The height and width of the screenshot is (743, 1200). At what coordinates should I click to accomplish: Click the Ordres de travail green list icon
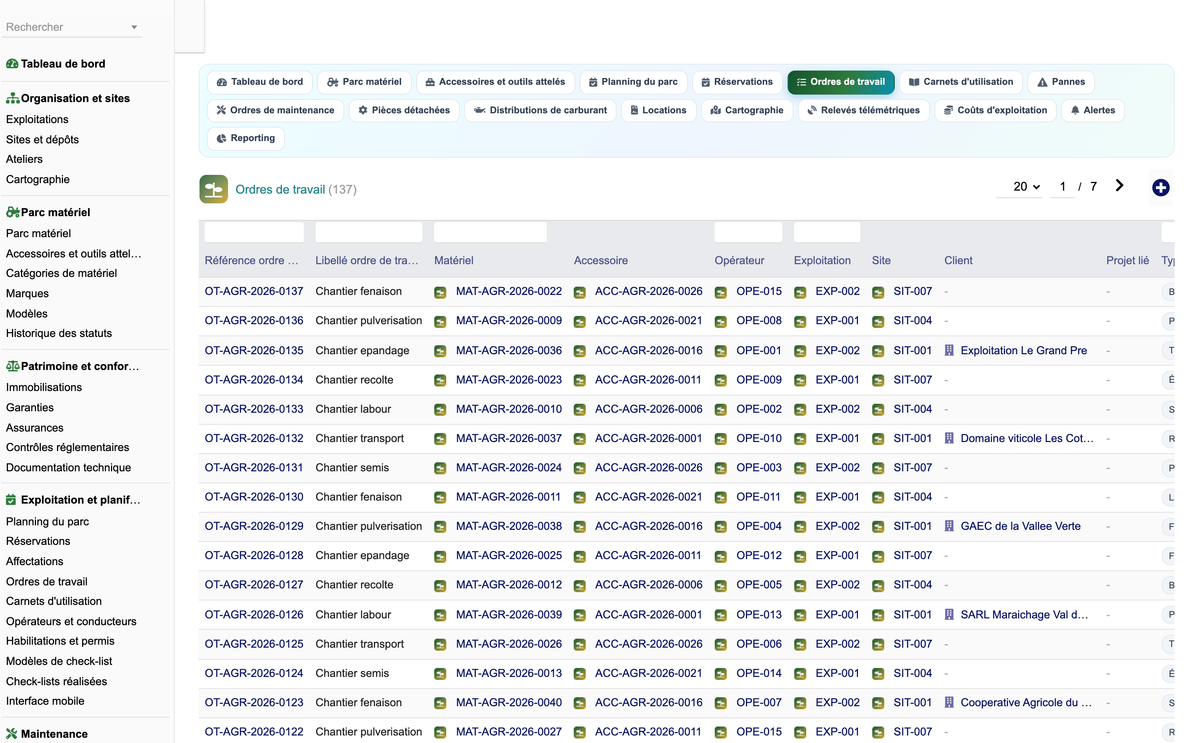[213, 189]
